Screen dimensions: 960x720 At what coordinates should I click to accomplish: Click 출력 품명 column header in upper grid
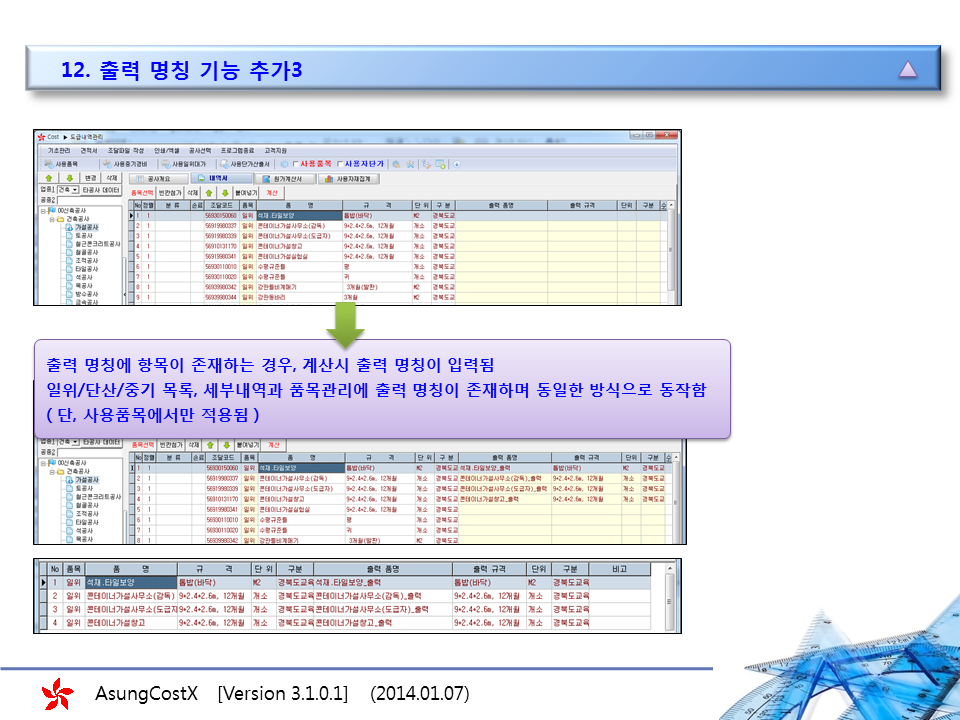click(501, 206)
